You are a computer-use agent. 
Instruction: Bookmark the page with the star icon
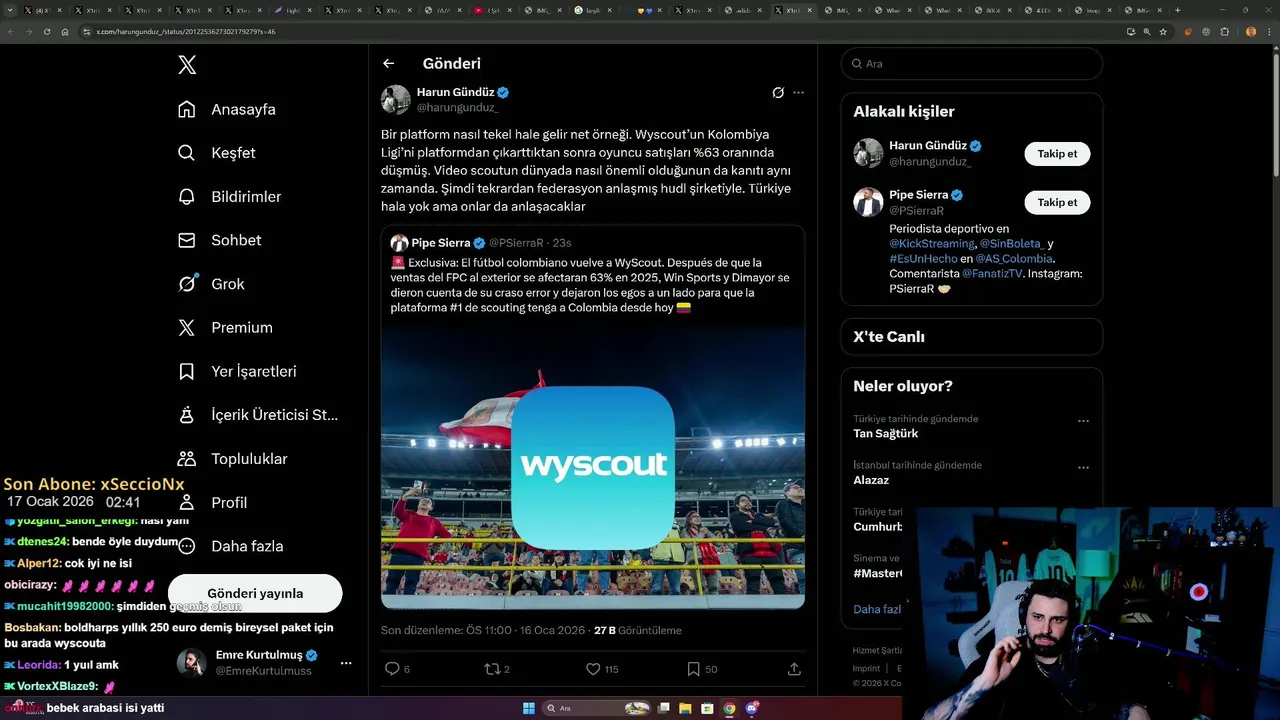[1163, 31]
